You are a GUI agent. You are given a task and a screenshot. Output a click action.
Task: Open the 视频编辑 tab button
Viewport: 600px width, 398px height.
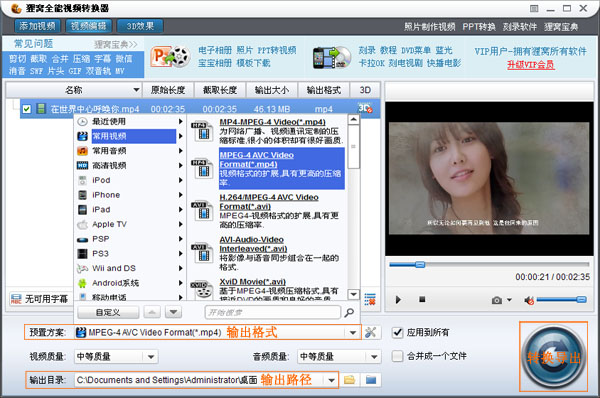pos(89,26)
